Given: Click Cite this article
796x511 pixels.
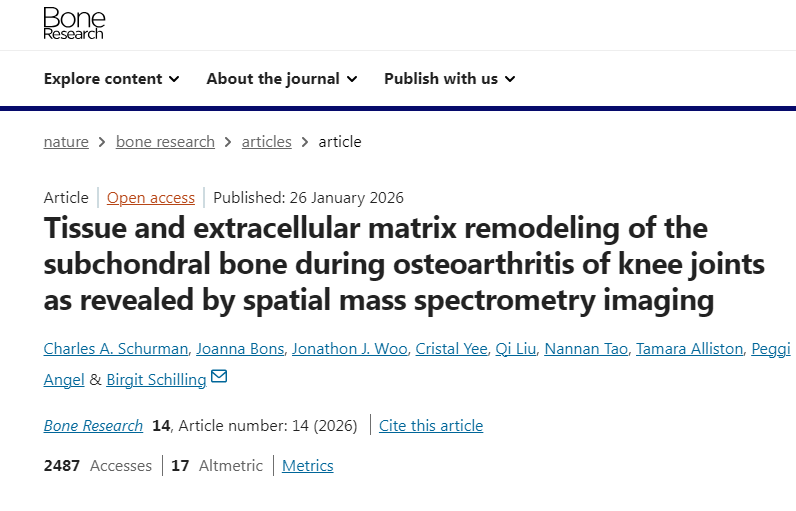Looking at the screenshot, I should click(431, 426).
